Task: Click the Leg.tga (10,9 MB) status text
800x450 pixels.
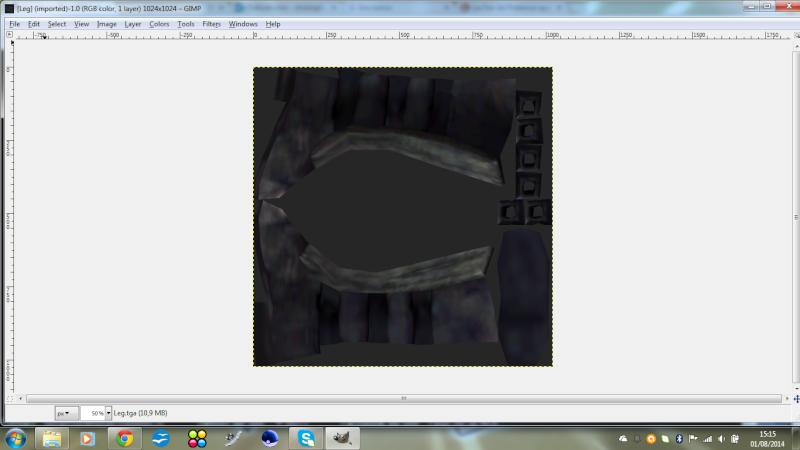Action: coord(140,413)
